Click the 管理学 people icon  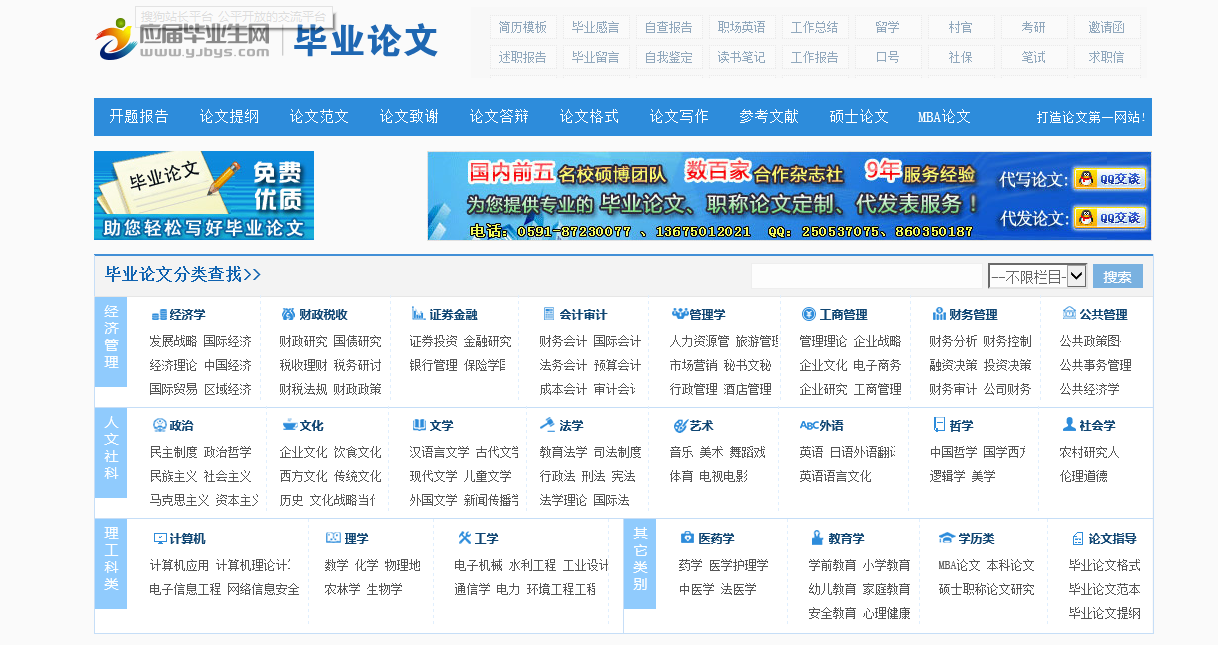tap(679, 314)
